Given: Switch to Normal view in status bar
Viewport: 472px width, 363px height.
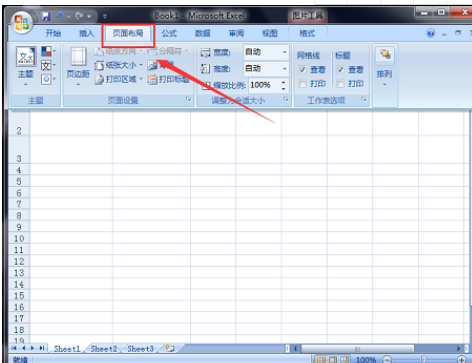Looking at the screenshot, I should coord(321,360).
